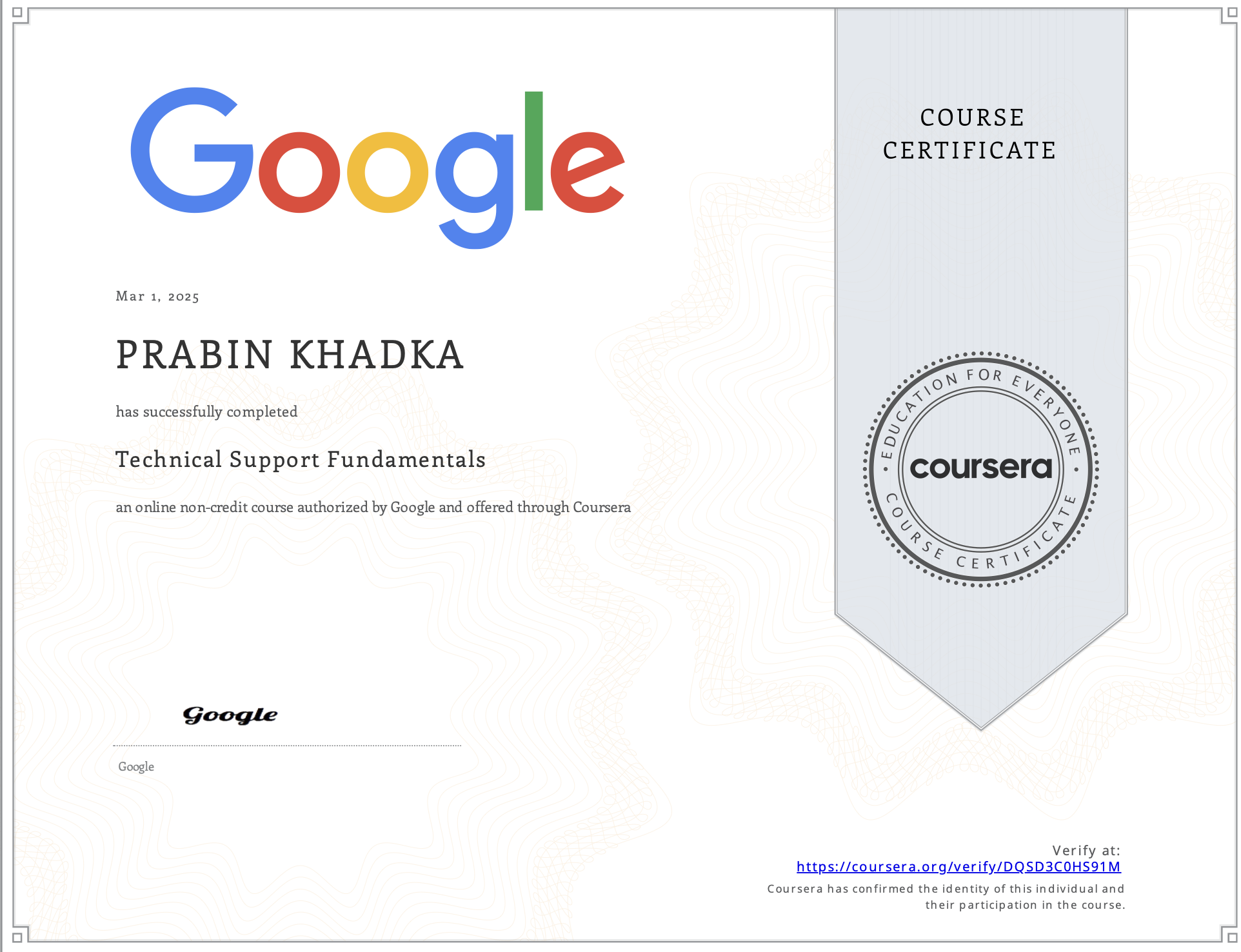Select the phrase has successfully completed

[206, 411]
